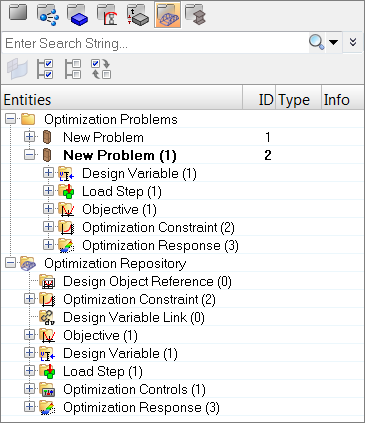Click Design Variable icon in the Repository

pyautogui.click(x=47, y=353)
